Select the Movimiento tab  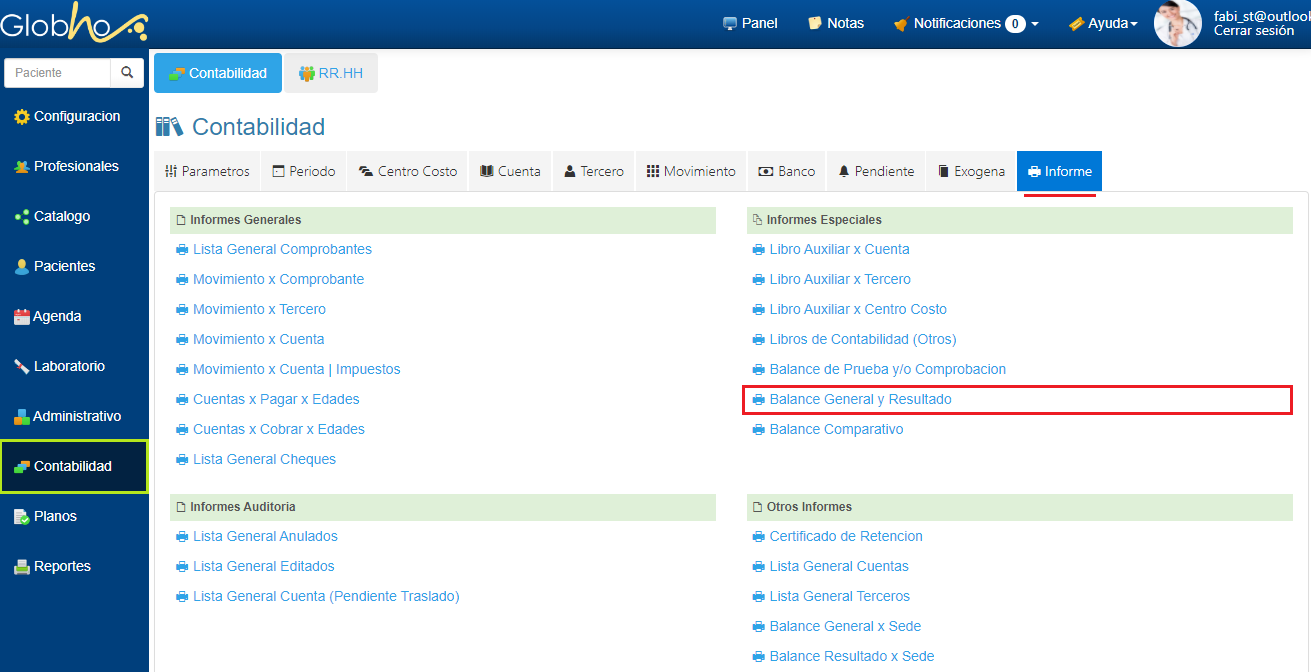(x=691, y=171)
